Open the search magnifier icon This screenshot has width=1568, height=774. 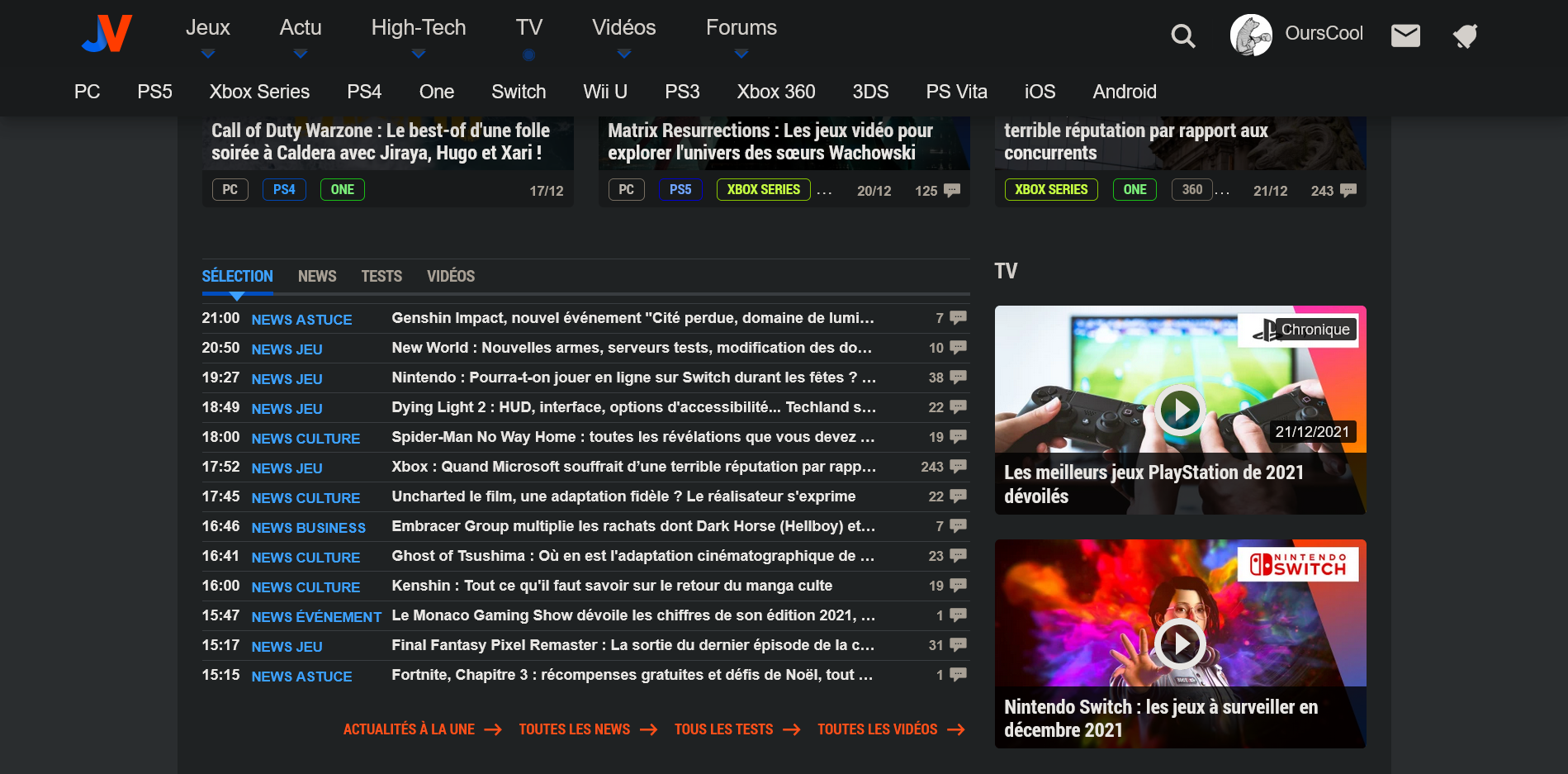click(x=1183, y=36)
